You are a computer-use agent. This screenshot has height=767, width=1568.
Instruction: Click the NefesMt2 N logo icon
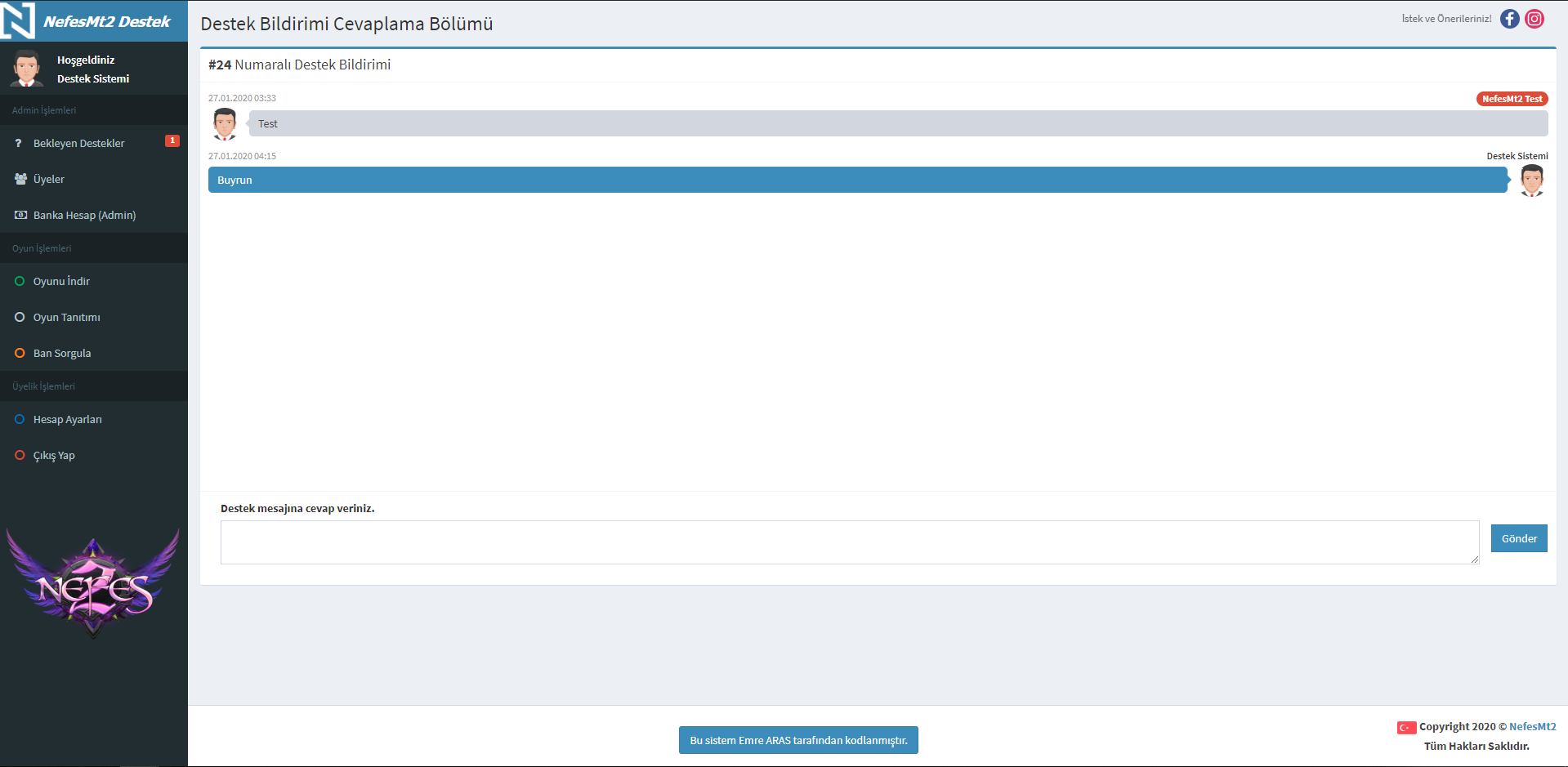point(18,20)
